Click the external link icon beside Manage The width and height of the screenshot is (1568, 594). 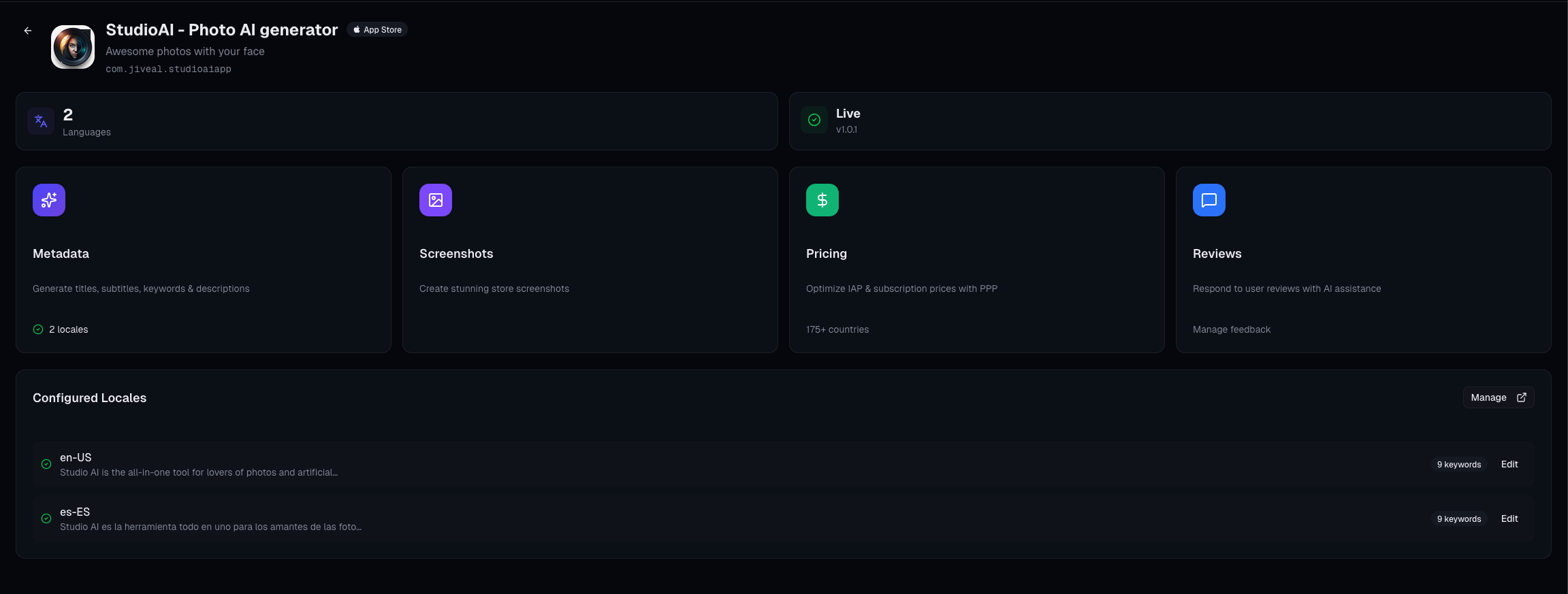[x=1522, y=397]
